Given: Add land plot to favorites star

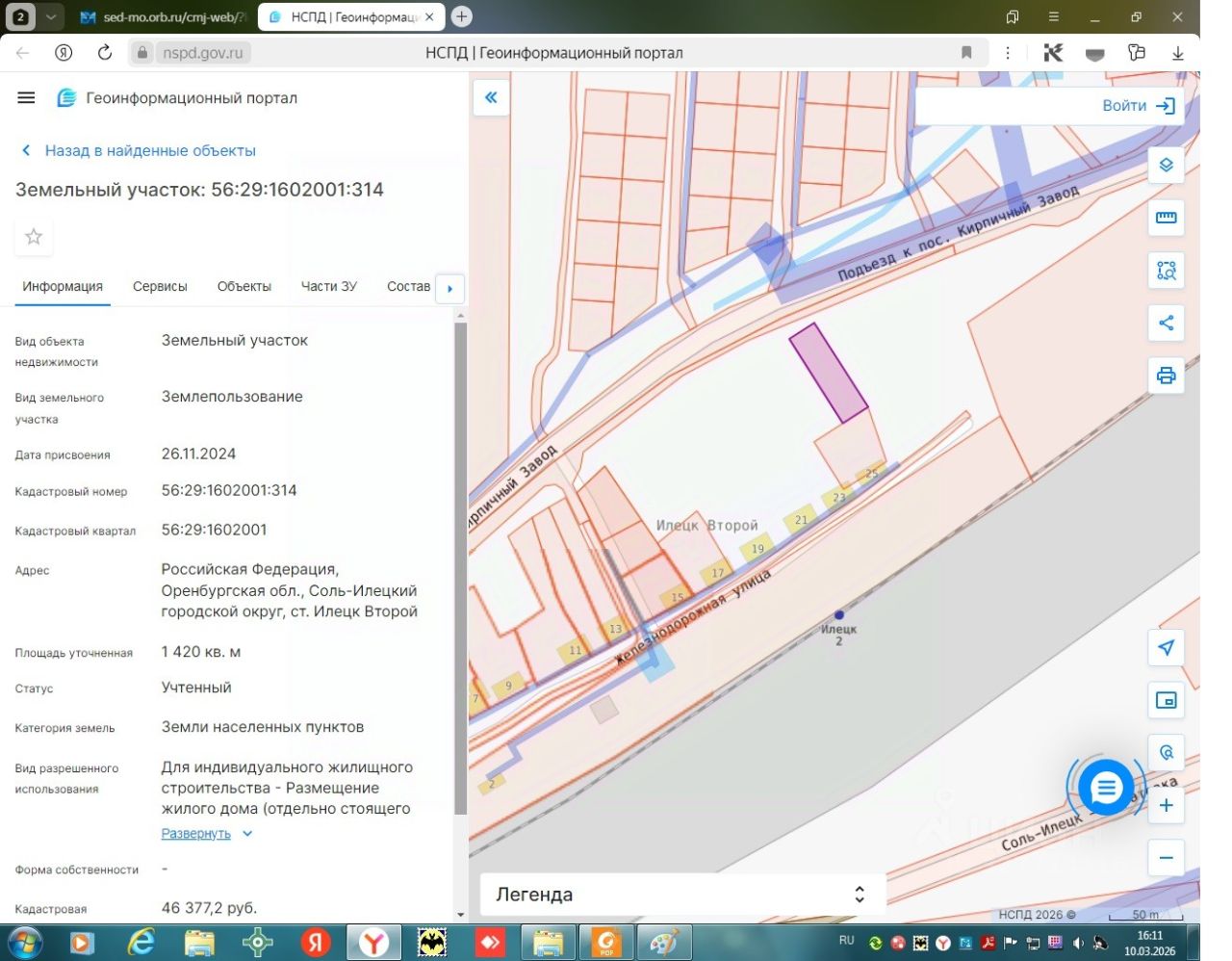Looking at the screenshot, I should (x=34, y=237).
